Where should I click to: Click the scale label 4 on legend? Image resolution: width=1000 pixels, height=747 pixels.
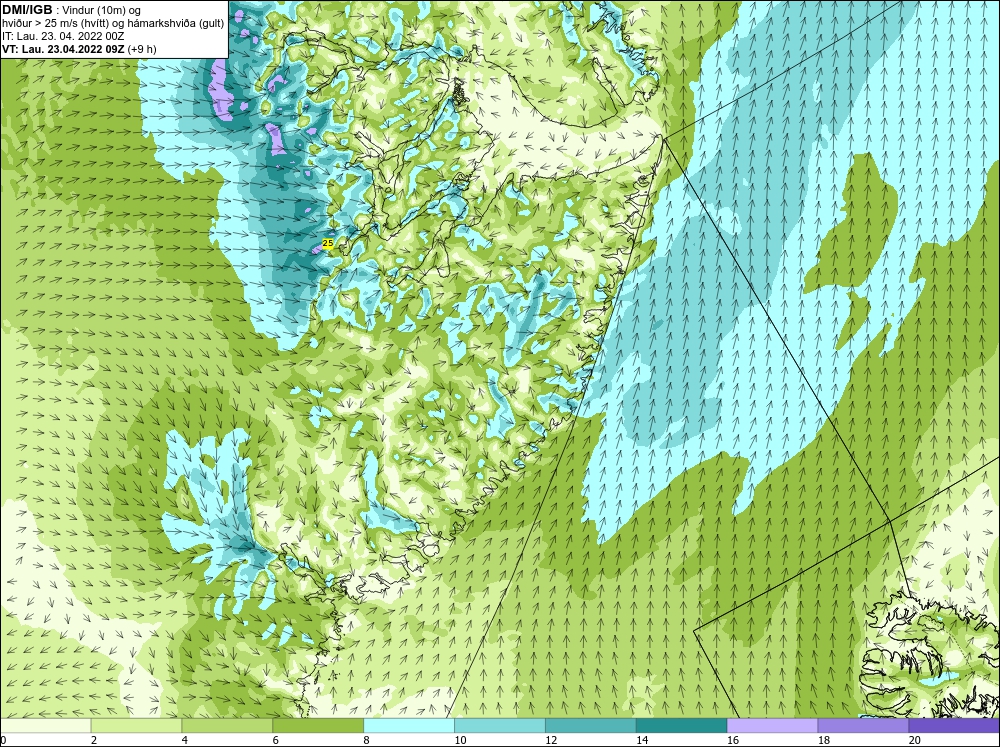185,740
